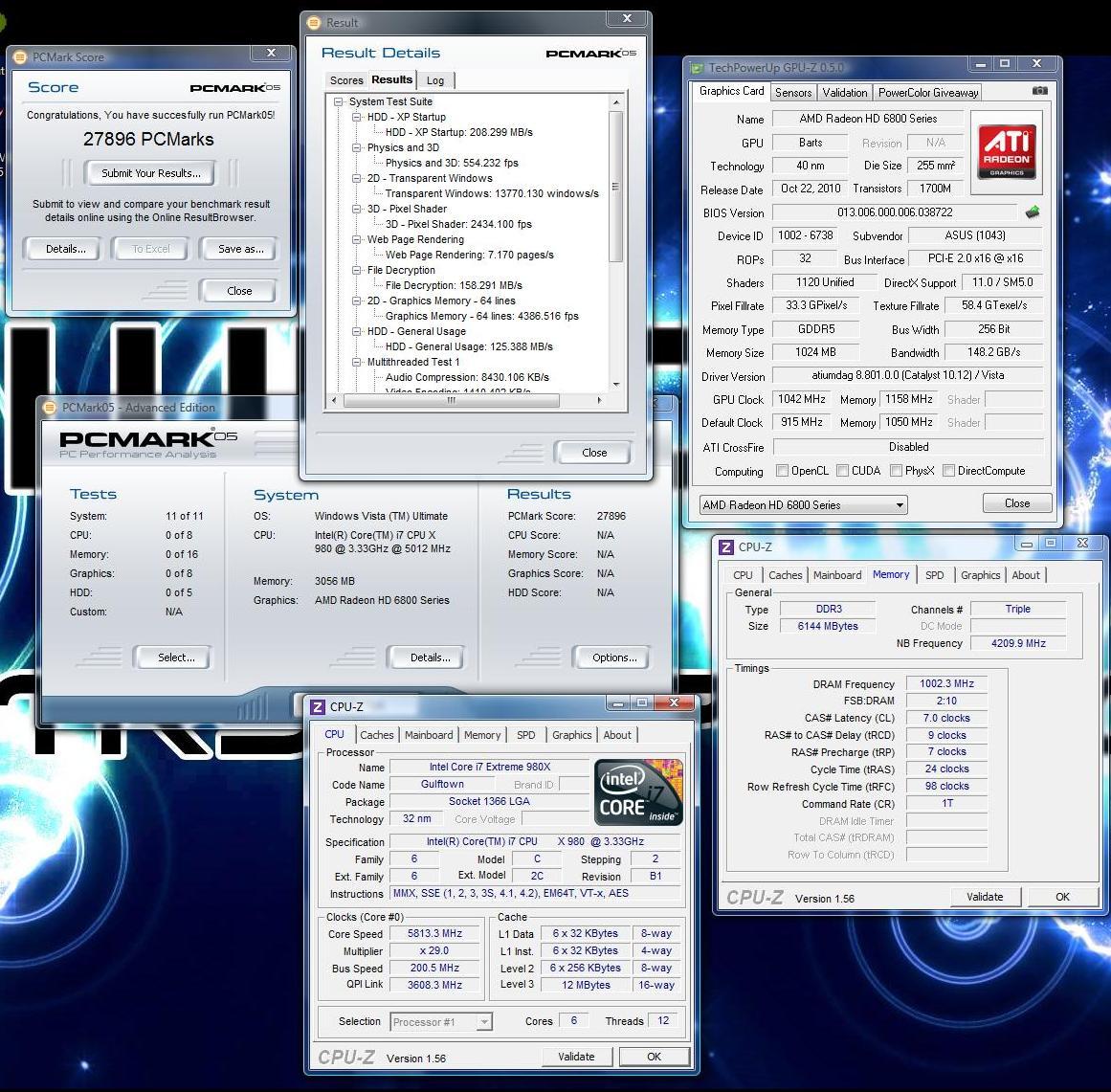Collapse the File Decryption node
This screenshot has width=1111, height=1092.
357,270
